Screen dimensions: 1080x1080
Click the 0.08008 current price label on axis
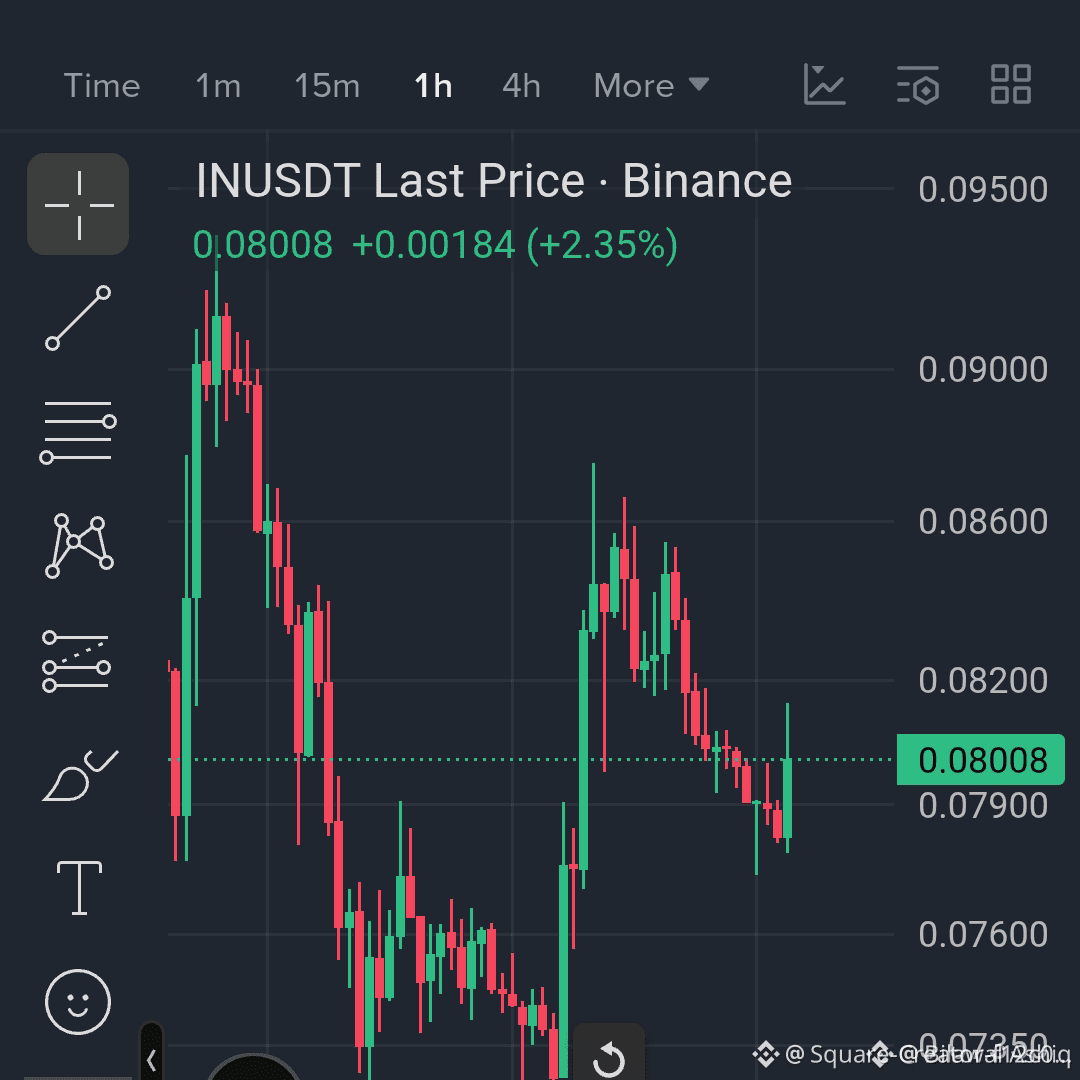pos(981,760)
